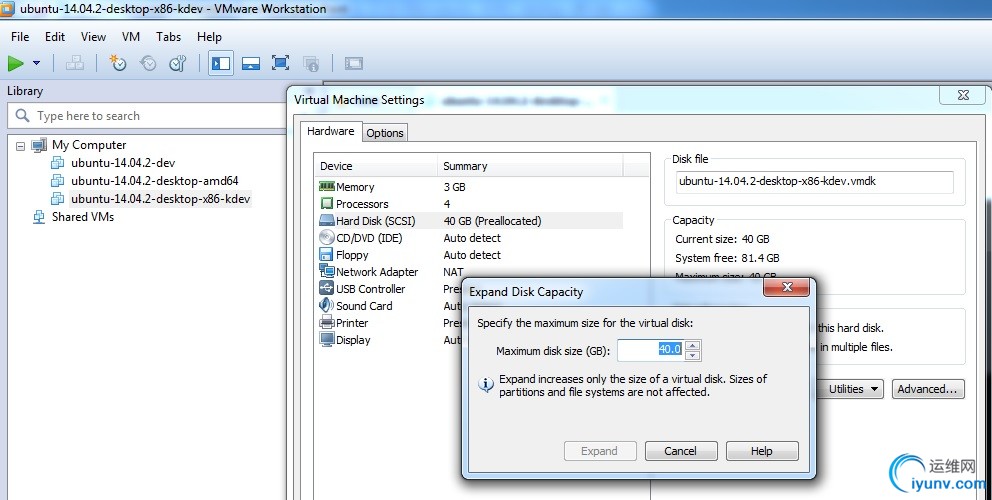This screenshot has width=992, height=500.
Task: Open the File menu
Action: tap(20, 37)
